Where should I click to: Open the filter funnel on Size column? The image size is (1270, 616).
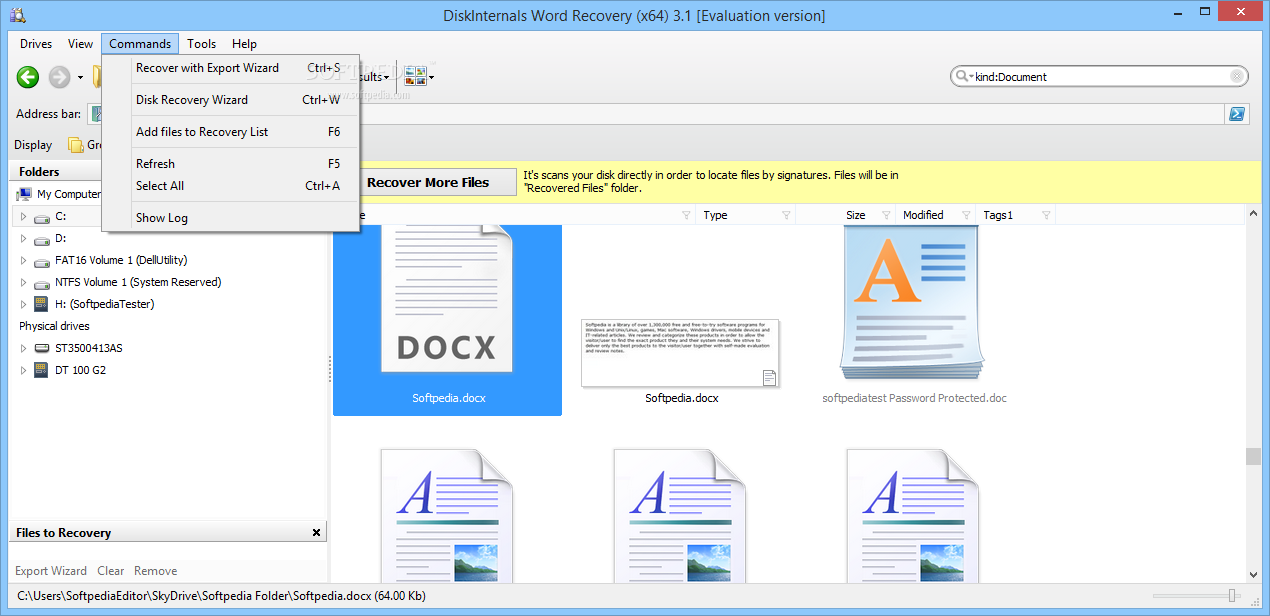click(x=885, y=215)
